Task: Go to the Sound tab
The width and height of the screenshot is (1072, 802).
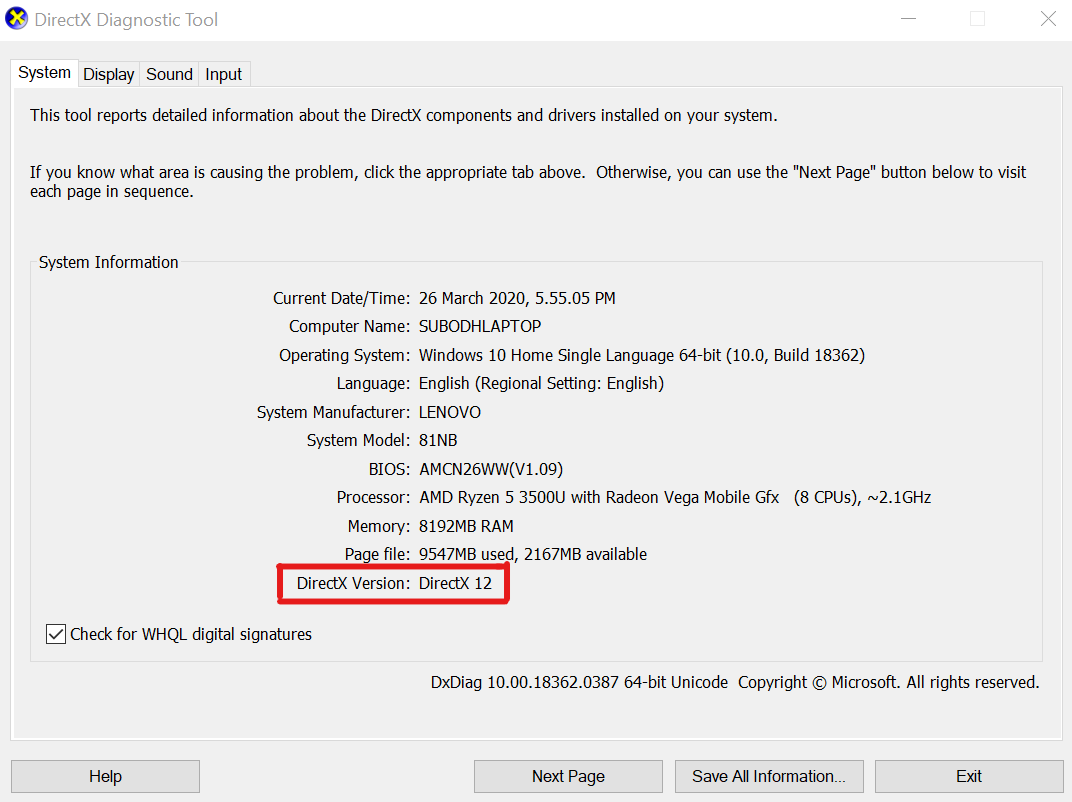Action: point(169,74)
